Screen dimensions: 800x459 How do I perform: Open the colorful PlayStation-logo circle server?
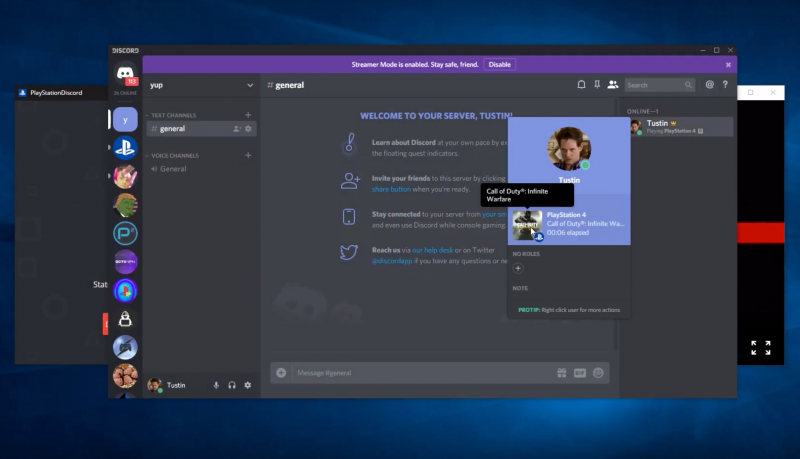tap(125, 291)
